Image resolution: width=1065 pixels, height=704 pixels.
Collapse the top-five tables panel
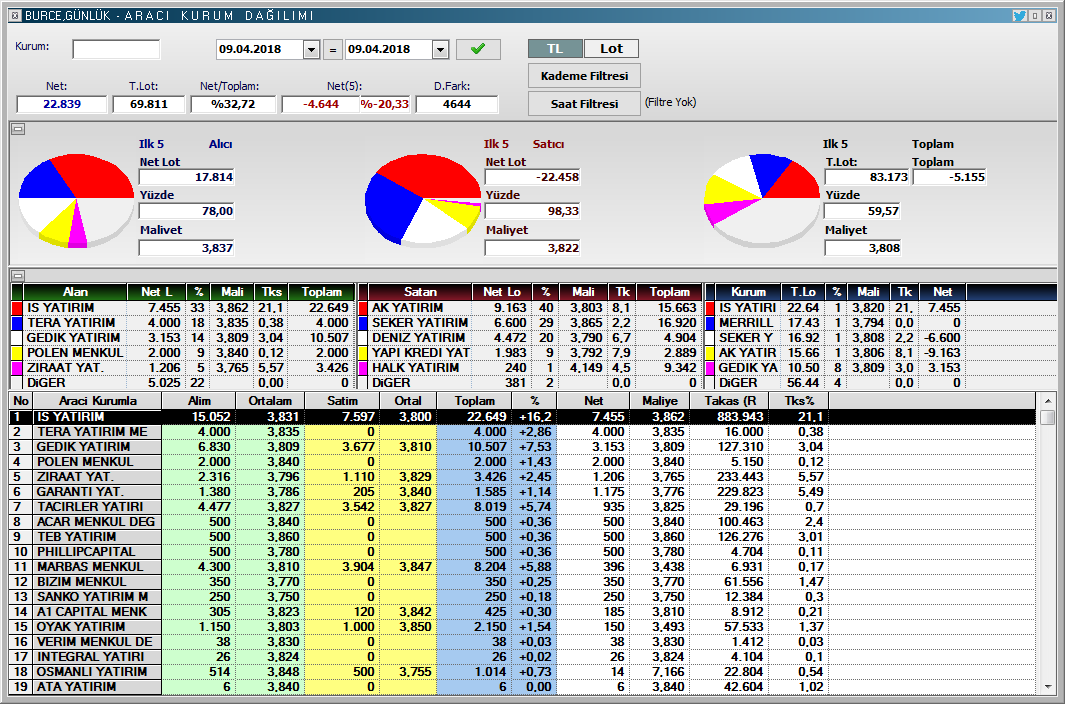(18, 275)
